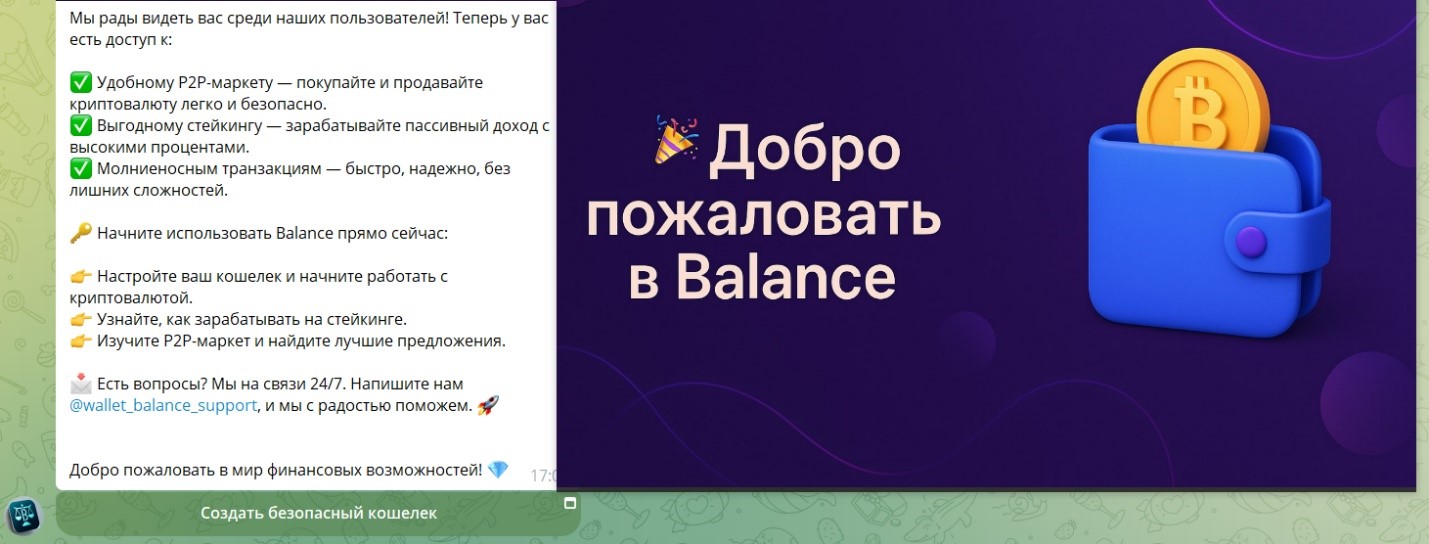This screenshot has width=1429, height=544.
Task: Click the message timestamp
Action: pyautogui.click(x=543, y=475)
